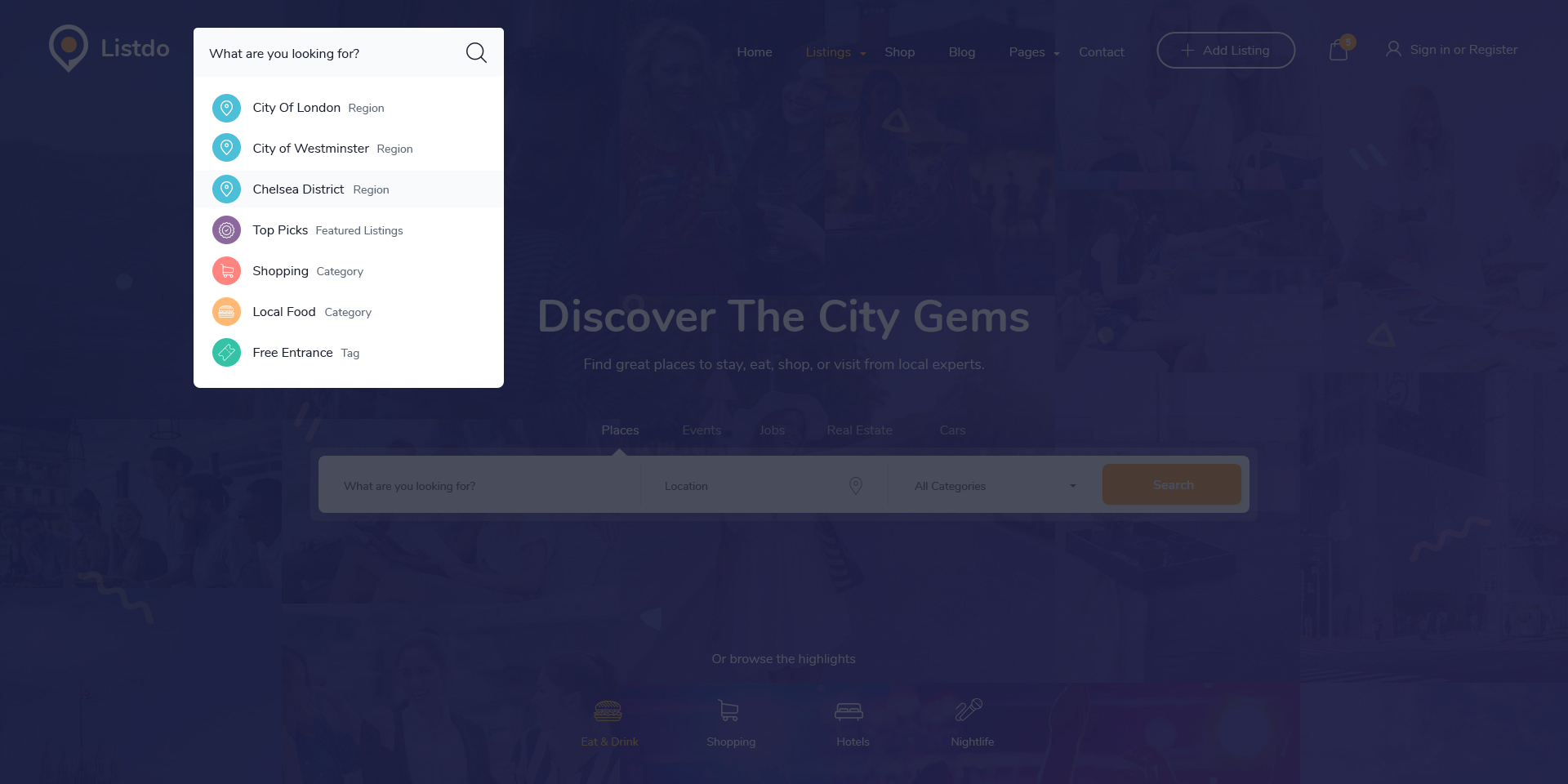Click the Add Listing button

pyautogui.click(x=1226, y=51)
